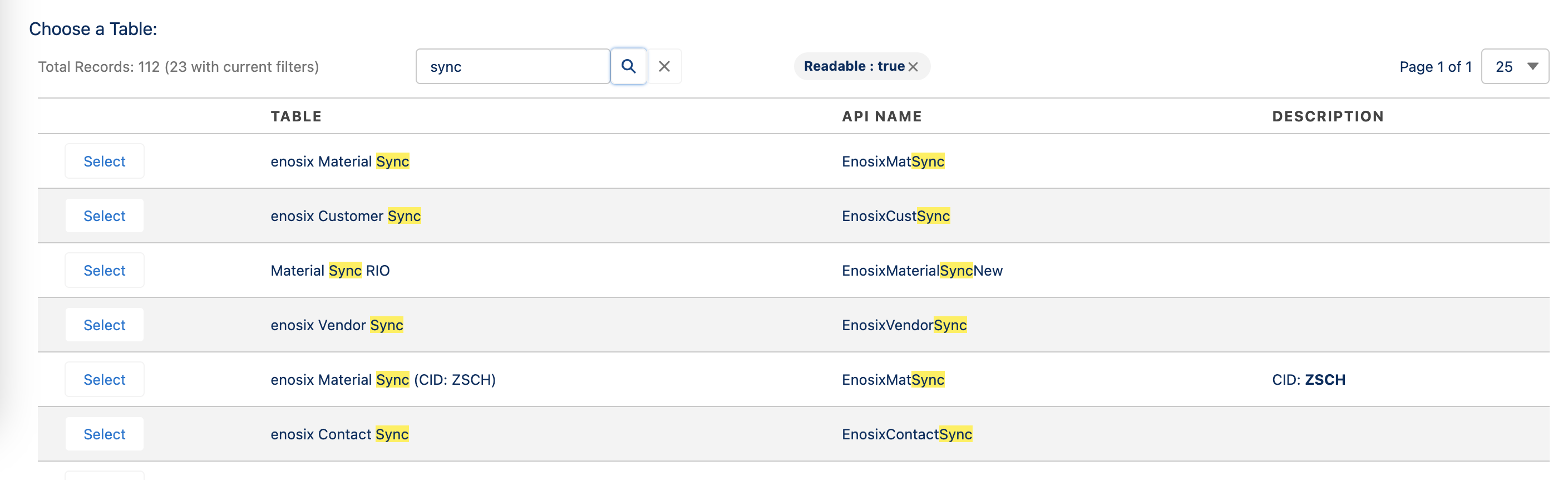Remove the 'Readable : true' filter chip
This screenshot has width=1568, height=480.
click(x=913, y=67)
